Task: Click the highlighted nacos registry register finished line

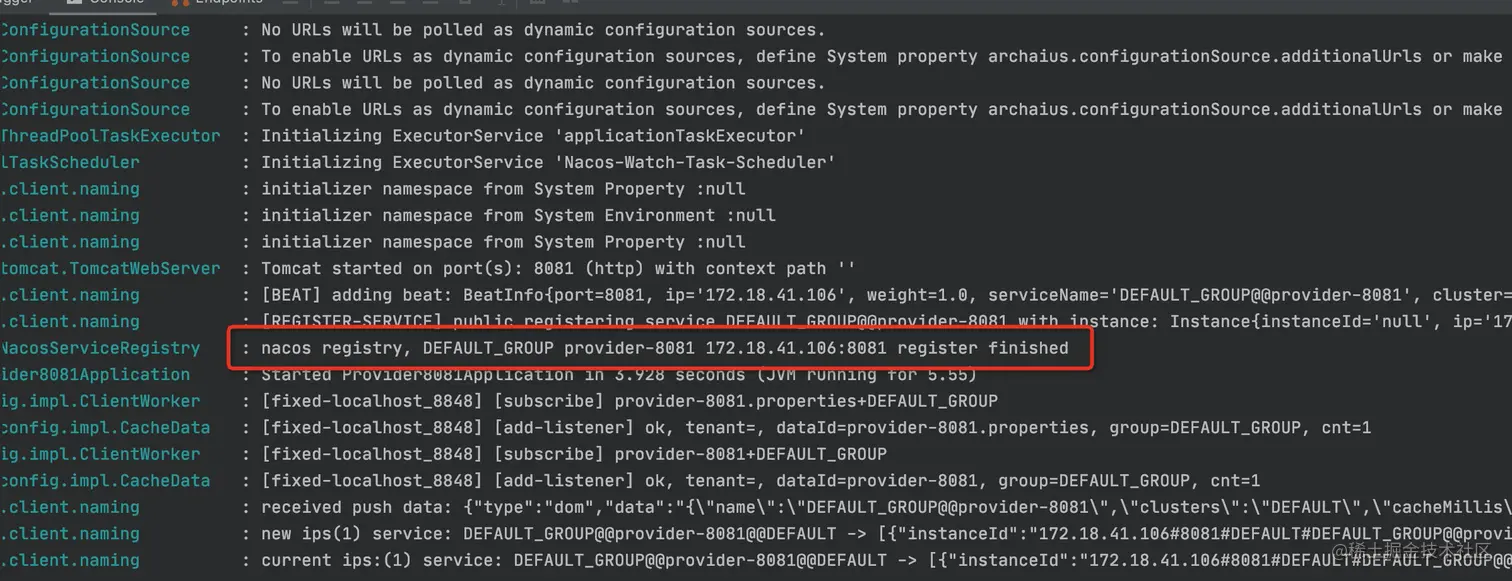Action: click(664, 348)
